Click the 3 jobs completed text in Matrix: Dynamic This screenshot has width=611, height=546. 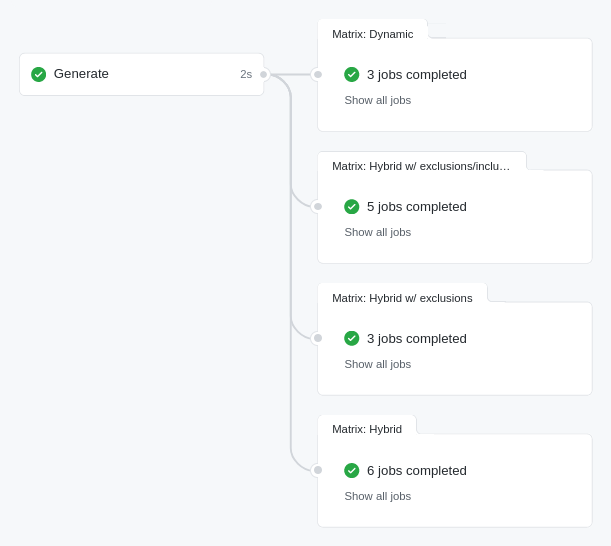click(x=416, y=74)
